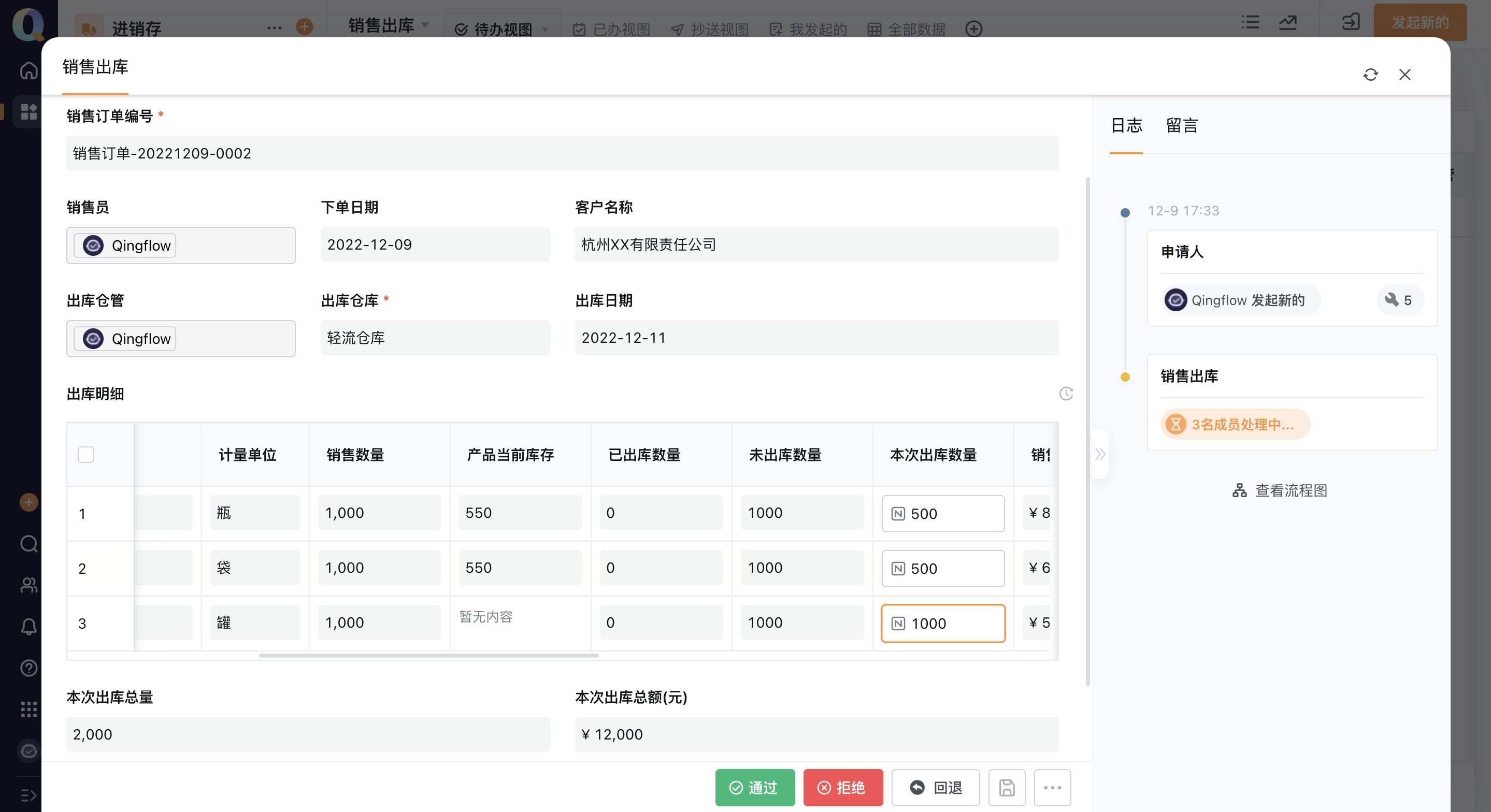Viewport: 1491px width, 812px height.
Task: Expand the collapsed sidebar menu
Action: (28, 795)
